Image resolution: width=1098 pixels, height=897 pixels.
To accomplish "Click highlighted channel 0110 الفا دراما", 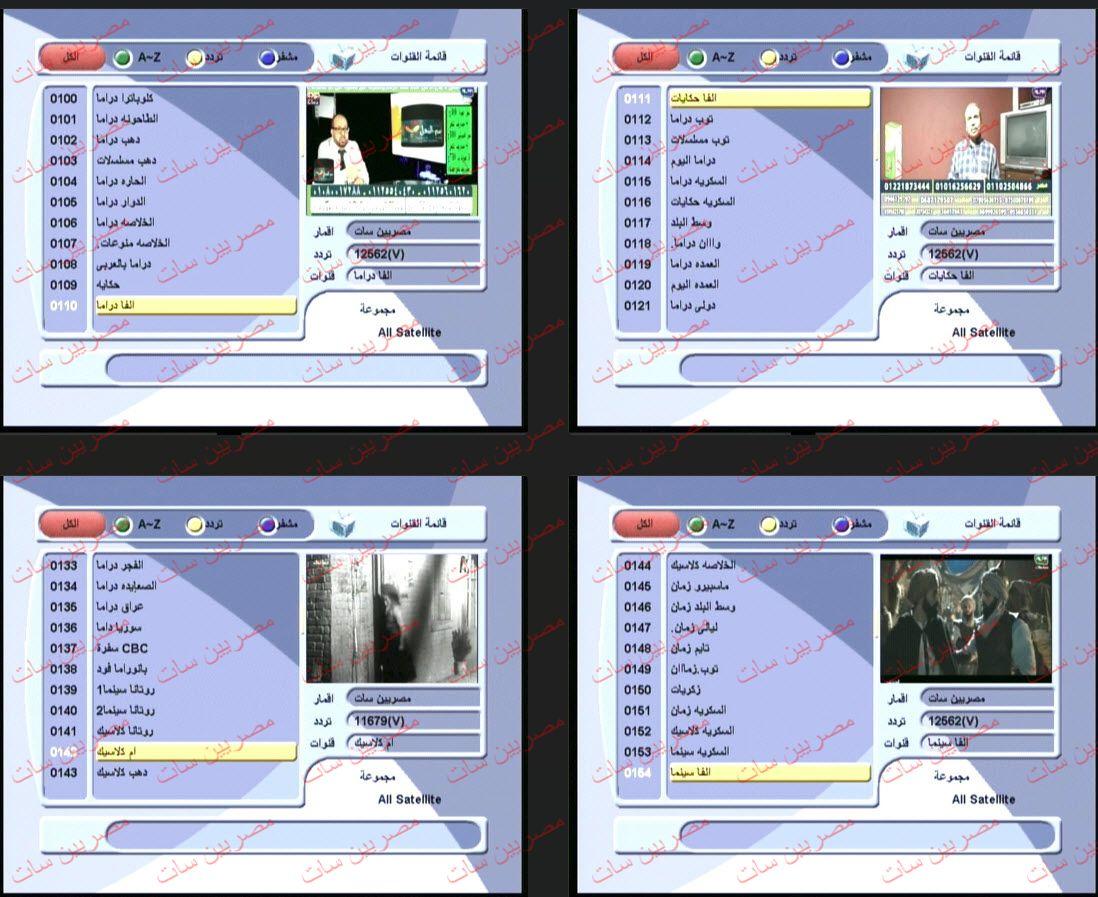I will coord(195,305).
